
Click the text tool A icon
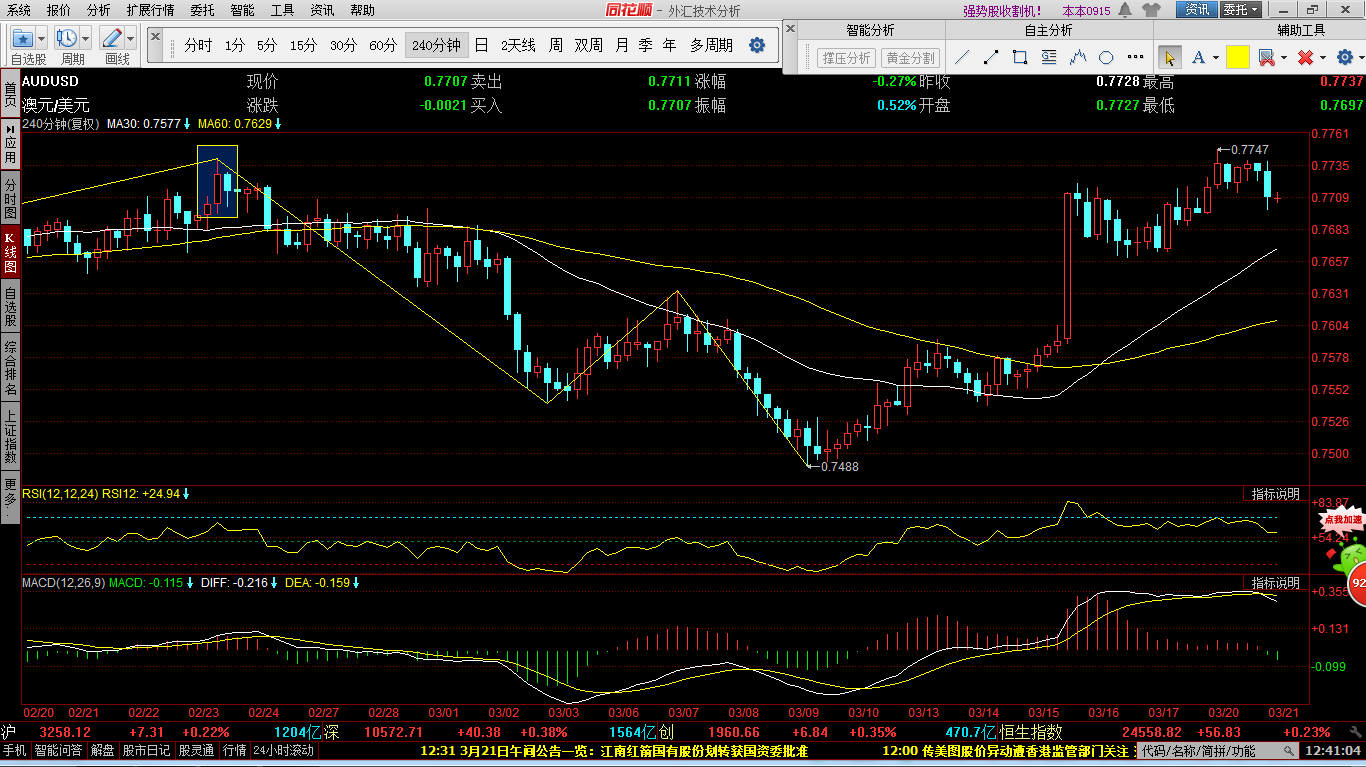tap(1198, 57)
